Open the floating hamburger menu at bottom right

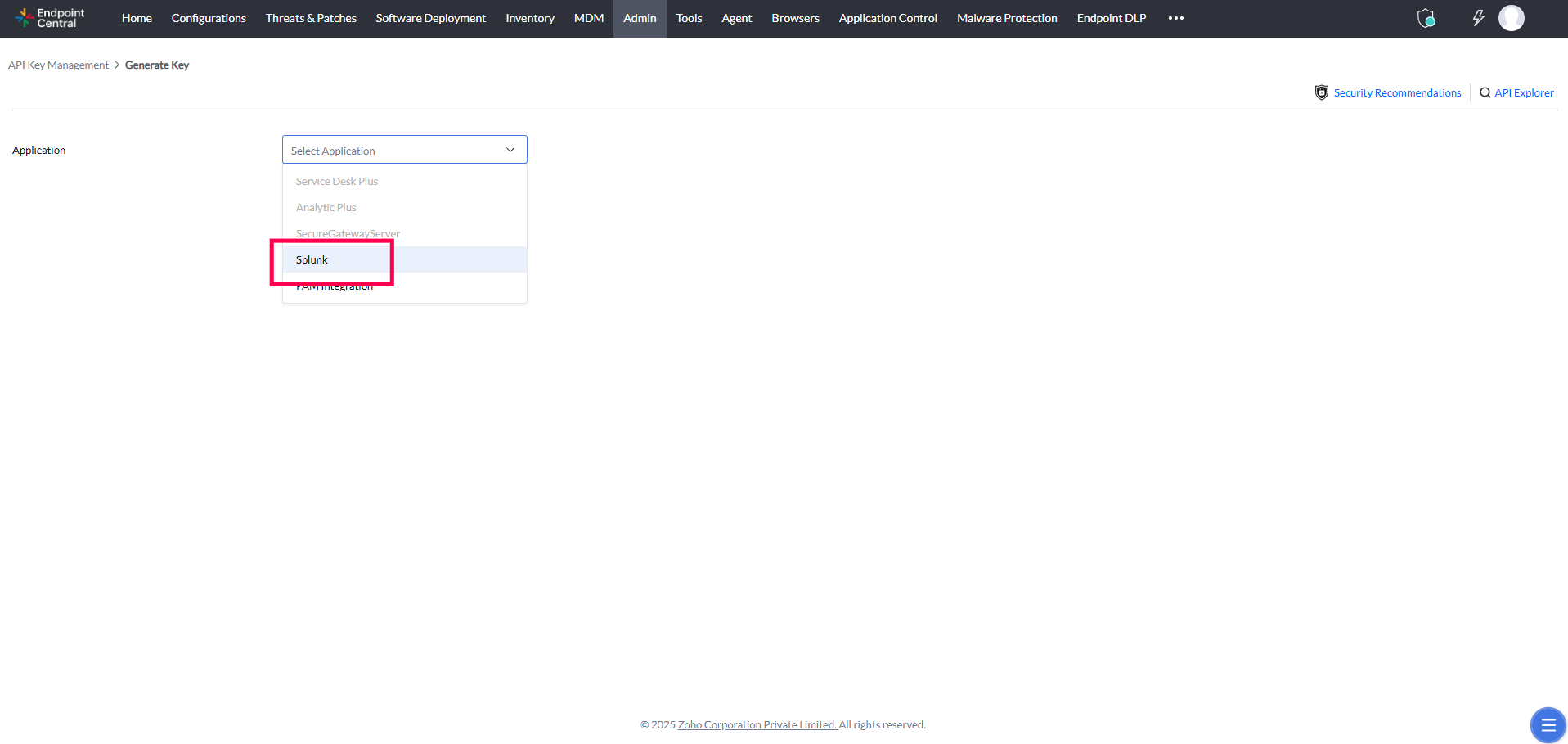tap(1547, 724)
